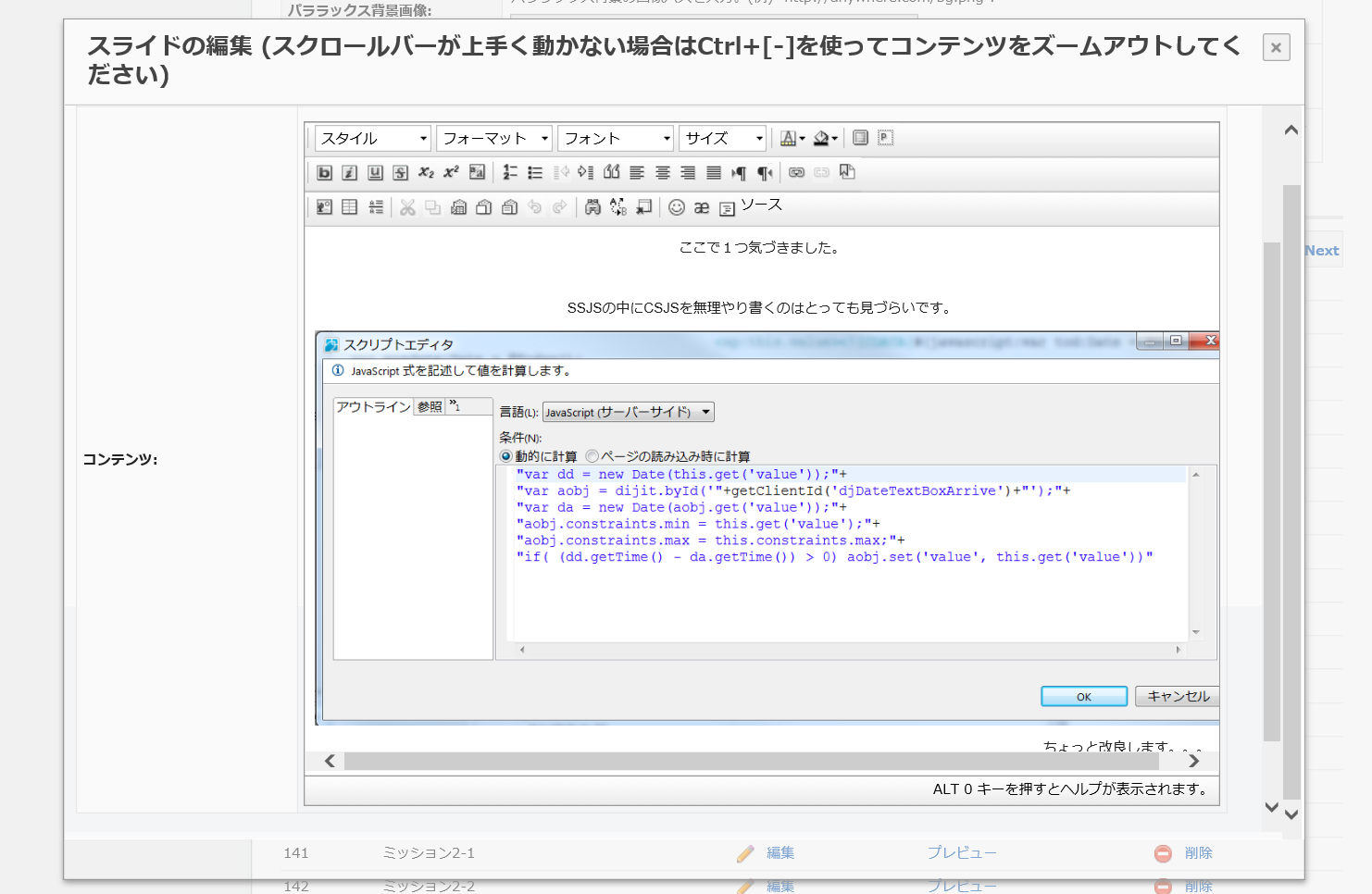Screen dimensions: 1372x894
Task: Click the dialog's outer vertical scrollbar thumb
Action: click(x=1291, y=490)
